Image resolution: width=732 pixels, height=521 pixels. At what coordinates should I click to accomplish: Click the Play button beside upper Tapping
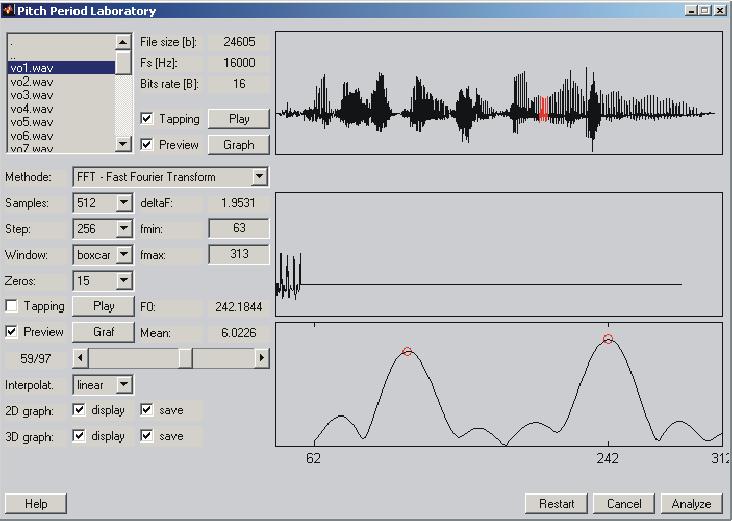[x=239, y=119]
